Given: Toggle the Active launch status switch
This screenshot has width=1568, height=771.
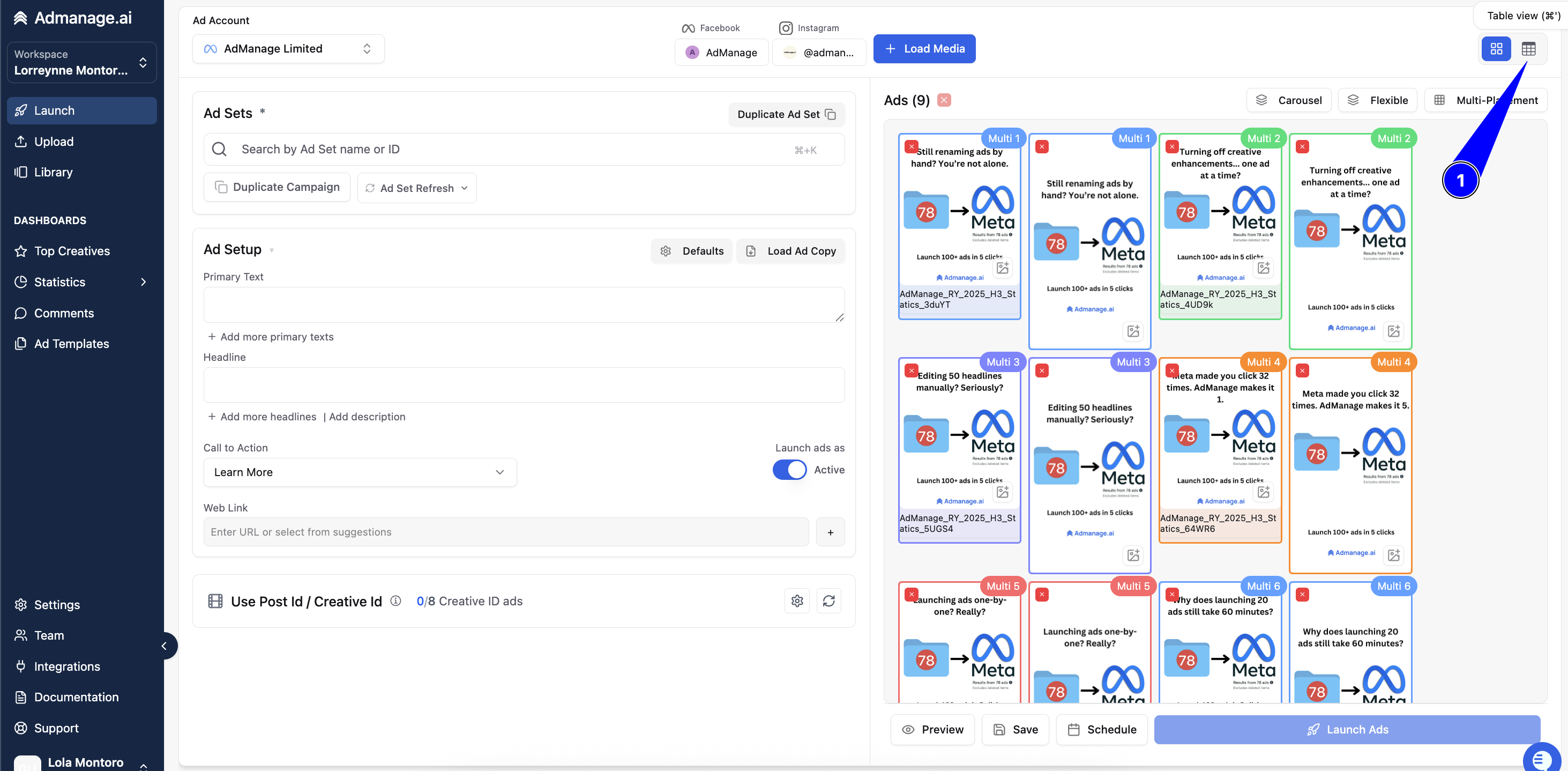Looking at the screenshot, I should pos(789,470).
